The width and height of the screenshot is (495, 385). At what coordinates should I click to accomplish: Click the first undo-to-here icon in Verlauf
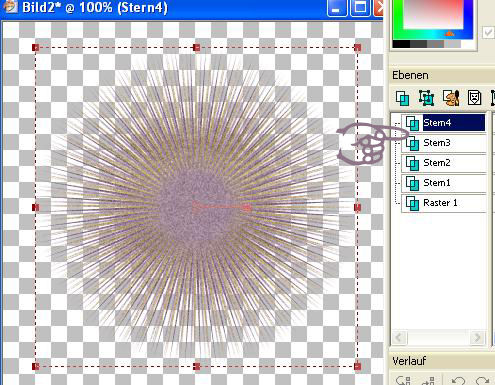pos(403,380)
